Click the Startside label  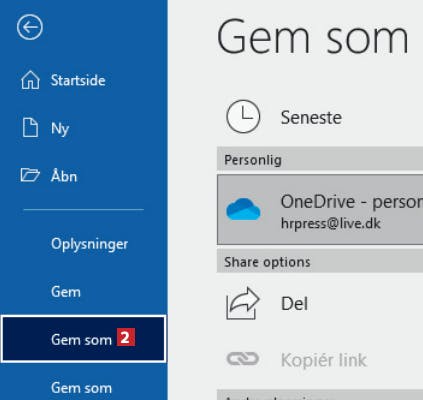(x=78, y=80)
